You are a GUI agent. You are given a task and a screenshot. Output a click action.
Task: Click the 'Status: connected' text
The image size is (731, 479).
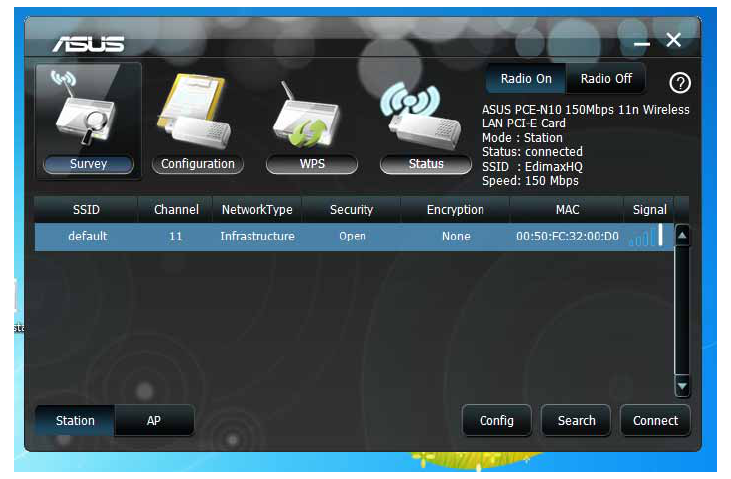(532, 152)
